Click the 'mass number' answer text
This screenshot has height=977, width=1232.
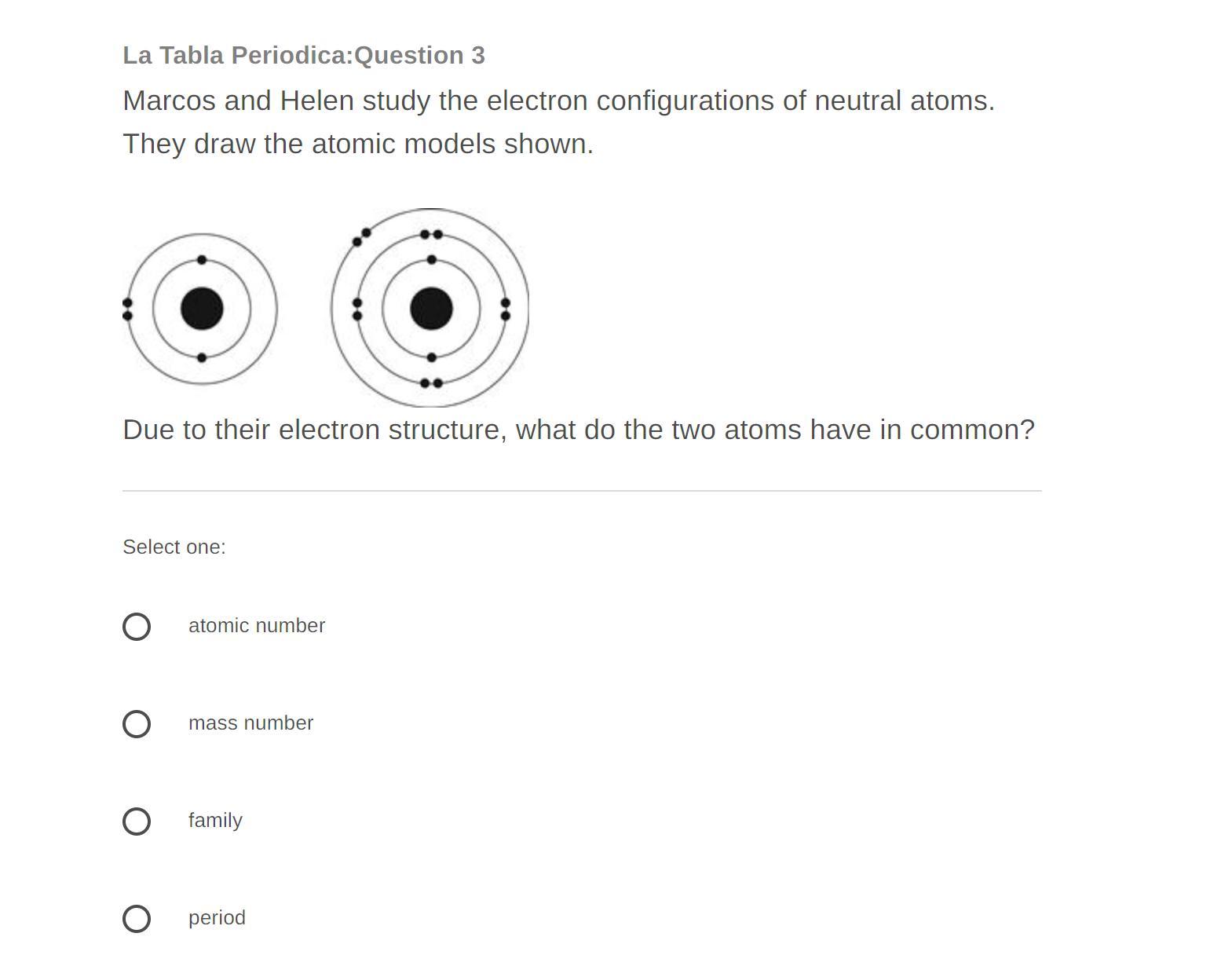point(250,723)
